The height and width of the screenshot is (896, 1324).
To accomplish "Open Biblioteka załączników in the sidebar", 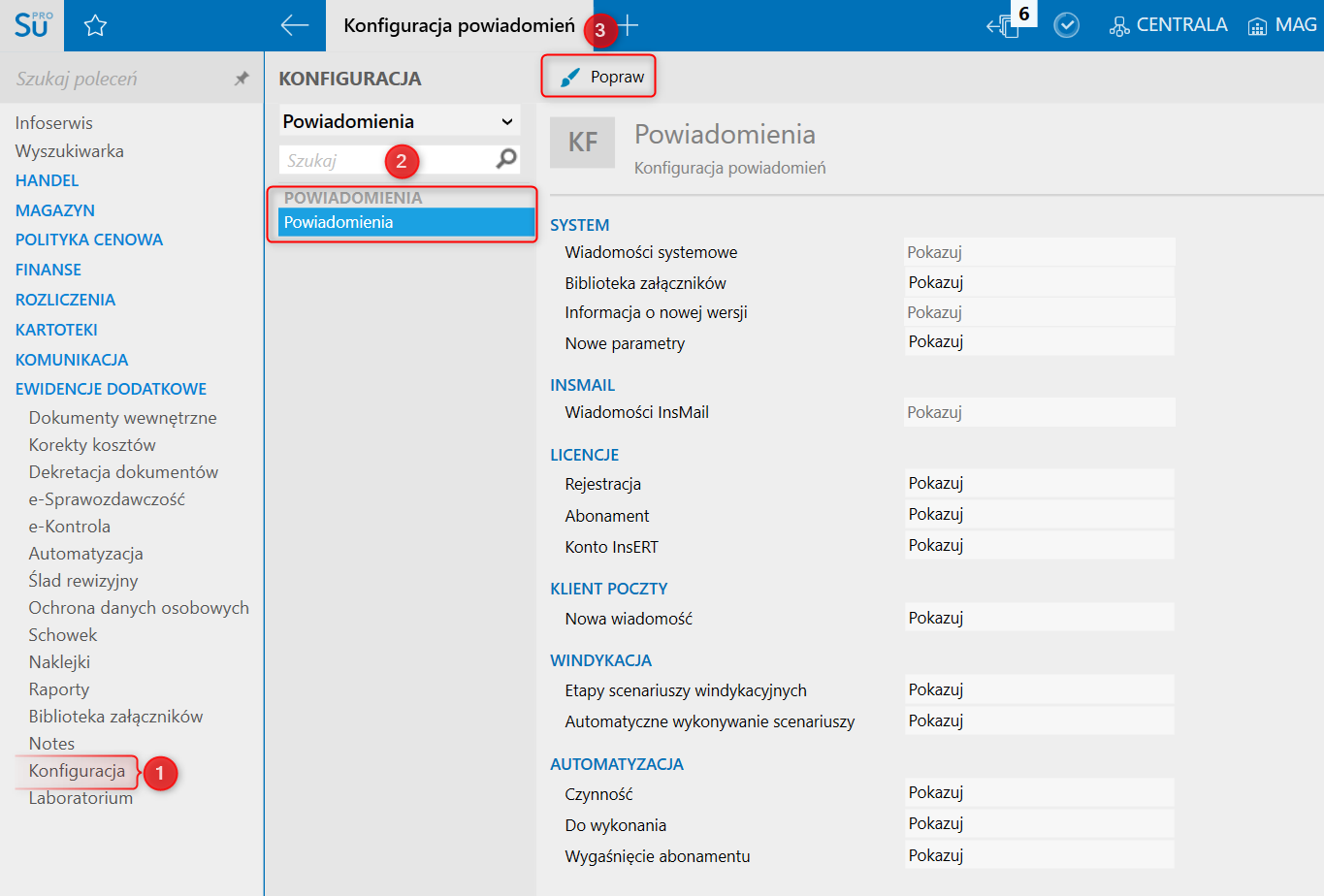I will [x=115, y=717].
